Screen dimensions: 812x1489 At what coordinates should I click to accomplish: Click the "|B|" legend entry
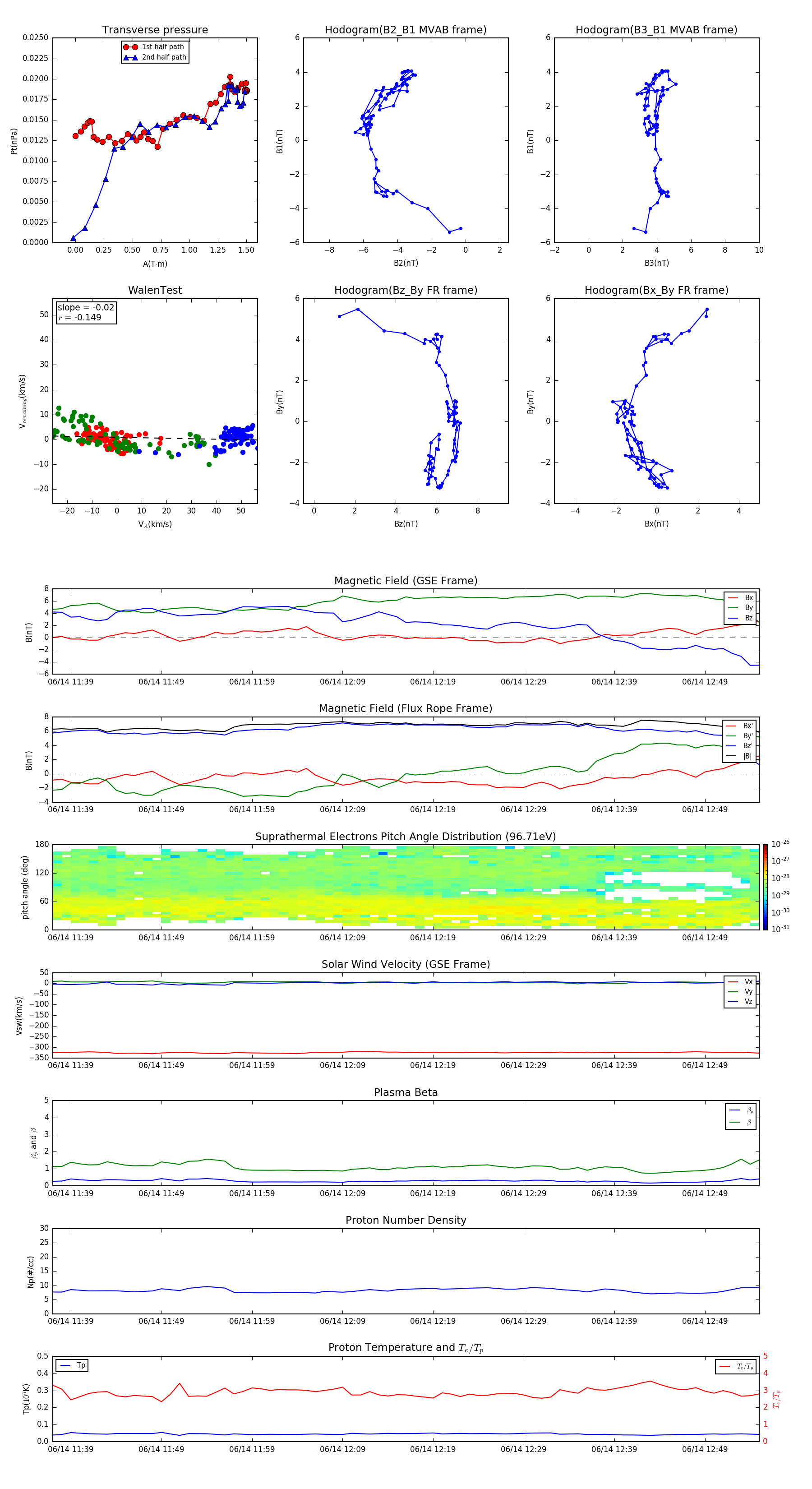pos(740,756)
